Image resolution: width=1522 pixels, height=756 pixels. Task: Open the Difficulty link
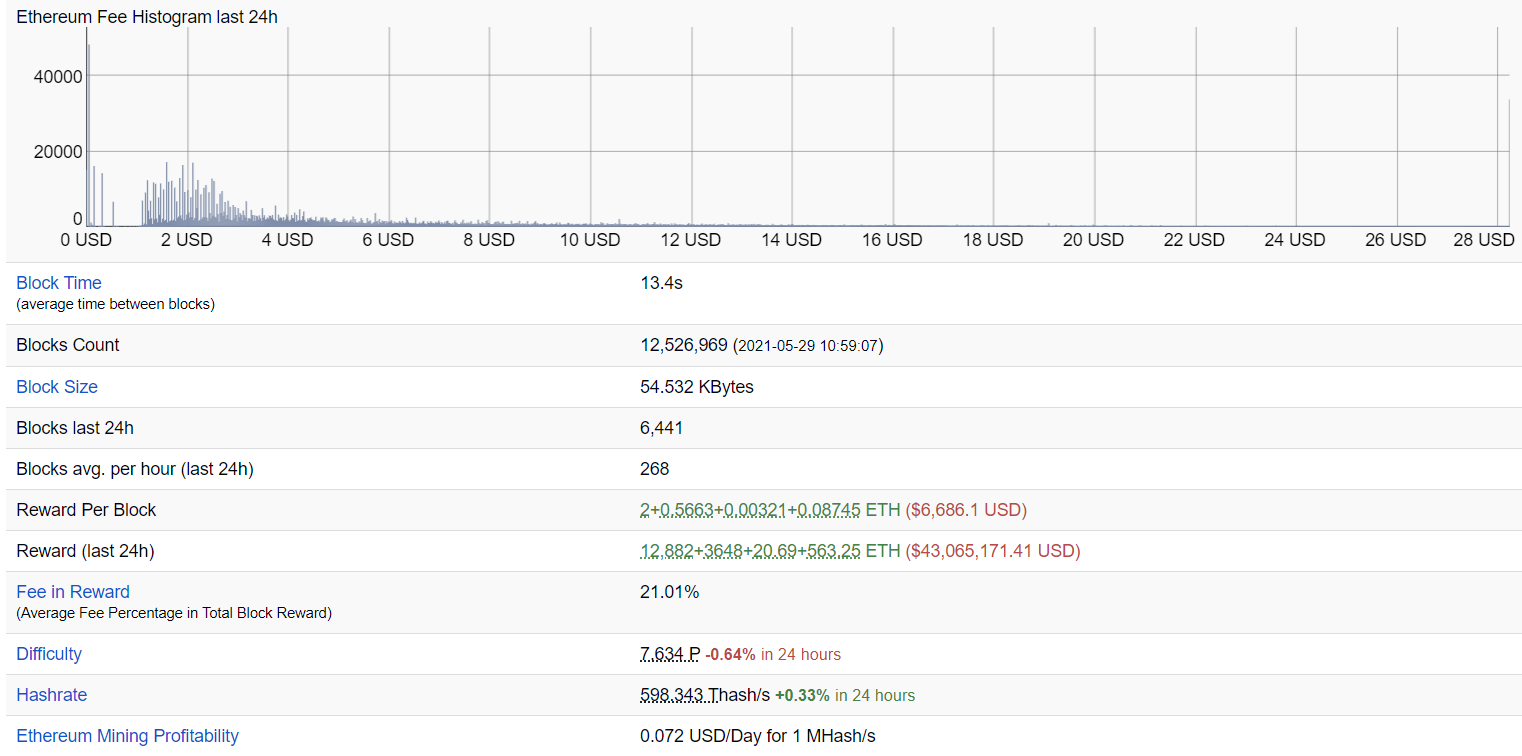pyautogui.click(x=49, y=654)
